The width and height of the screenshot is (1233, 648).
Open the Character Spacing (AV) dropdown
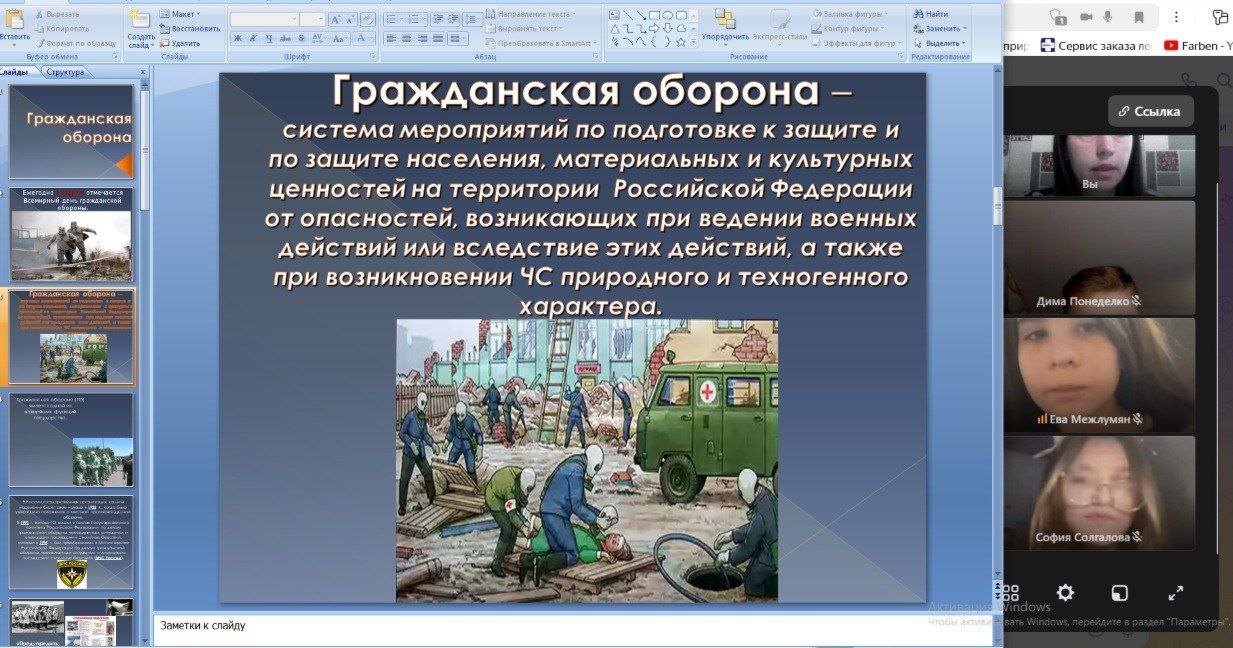pos(319,38)
